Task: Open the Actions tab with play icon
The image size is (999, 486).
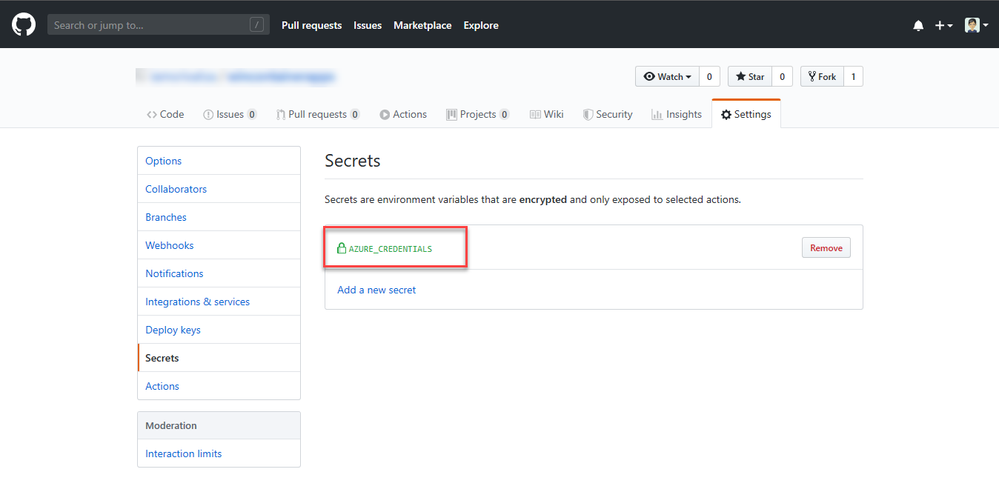Action: [403, 114]
